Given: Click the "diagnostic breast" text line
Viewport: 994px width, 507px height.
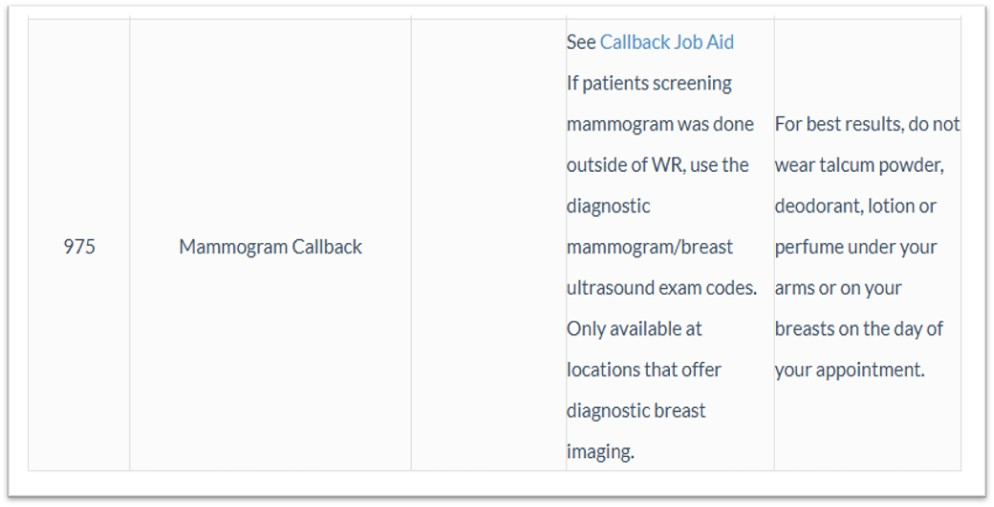Looking at the screenshot, I should click(x=635, y=411).
